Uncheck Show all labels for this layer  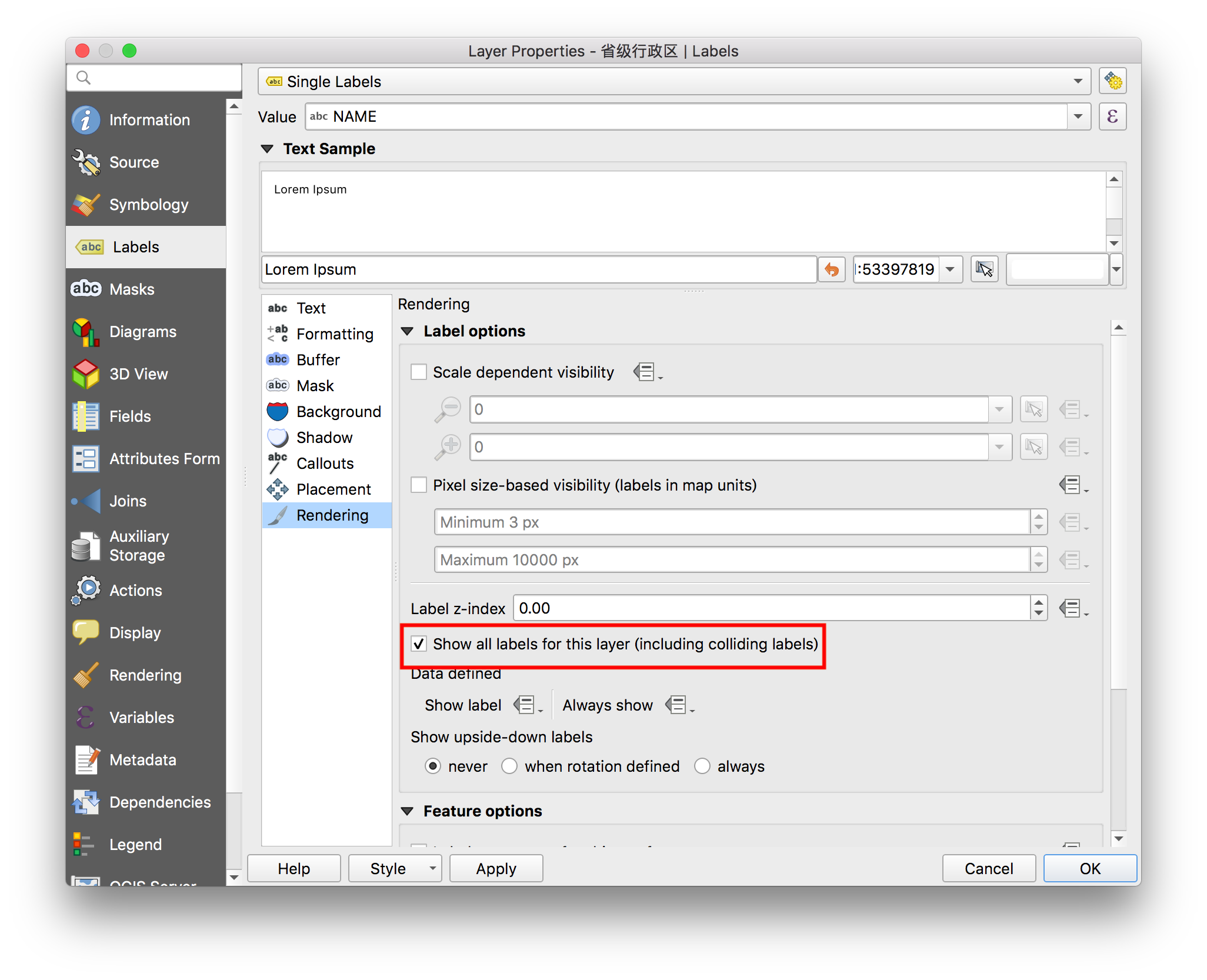coord(419,644)
